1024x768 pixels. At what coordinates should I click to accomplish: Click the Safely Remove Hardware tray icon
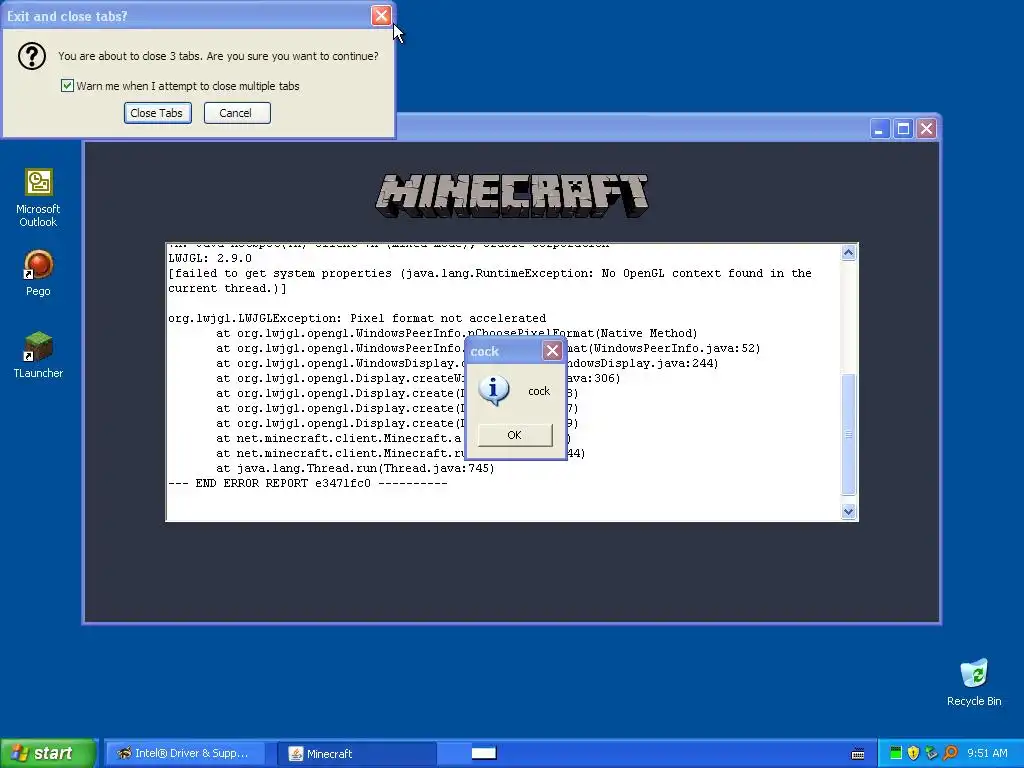click(931, 753)
